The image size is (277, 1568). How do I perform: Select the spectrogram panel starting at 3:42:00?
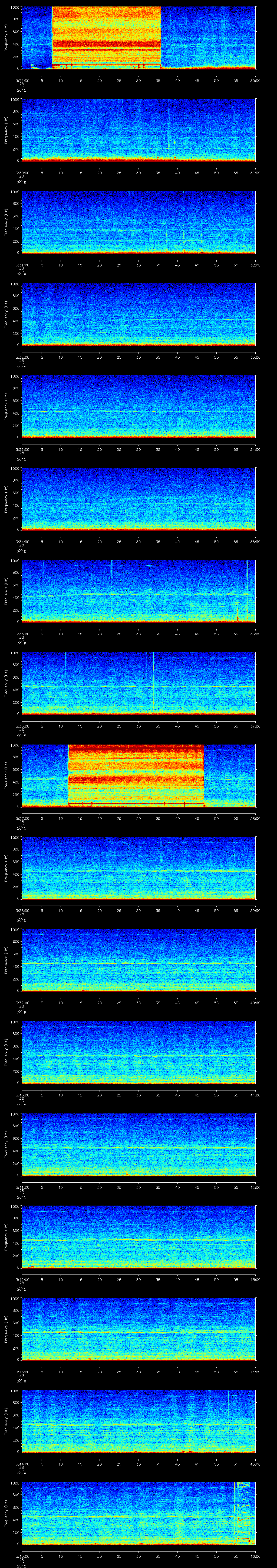139,1237
